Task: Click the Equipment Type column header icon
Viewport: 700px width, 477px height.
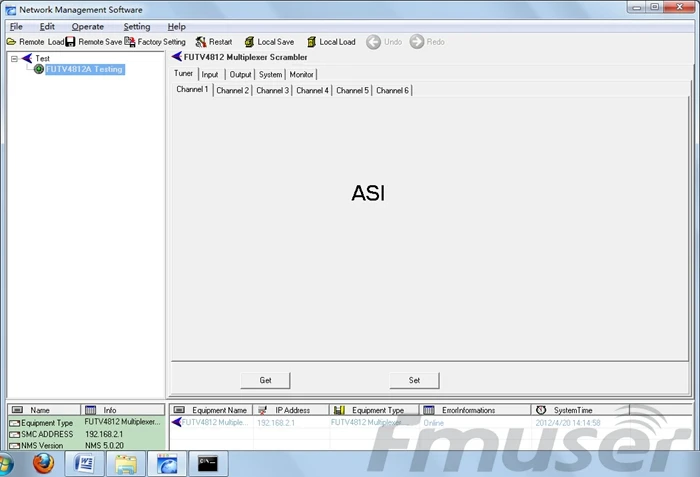Action: tap(339, 410)
